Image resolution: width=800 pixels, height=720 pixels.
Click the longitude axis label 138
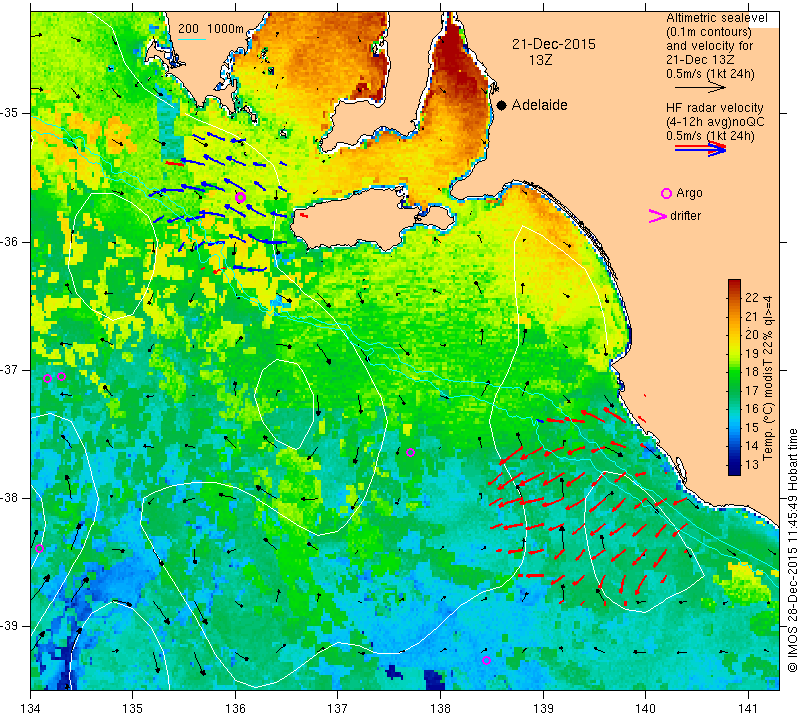coord(440,709)
